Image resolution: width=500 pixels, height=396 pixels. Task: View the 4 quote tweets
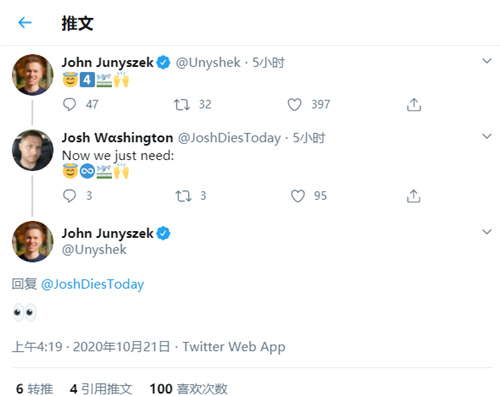tap(101, 389)
